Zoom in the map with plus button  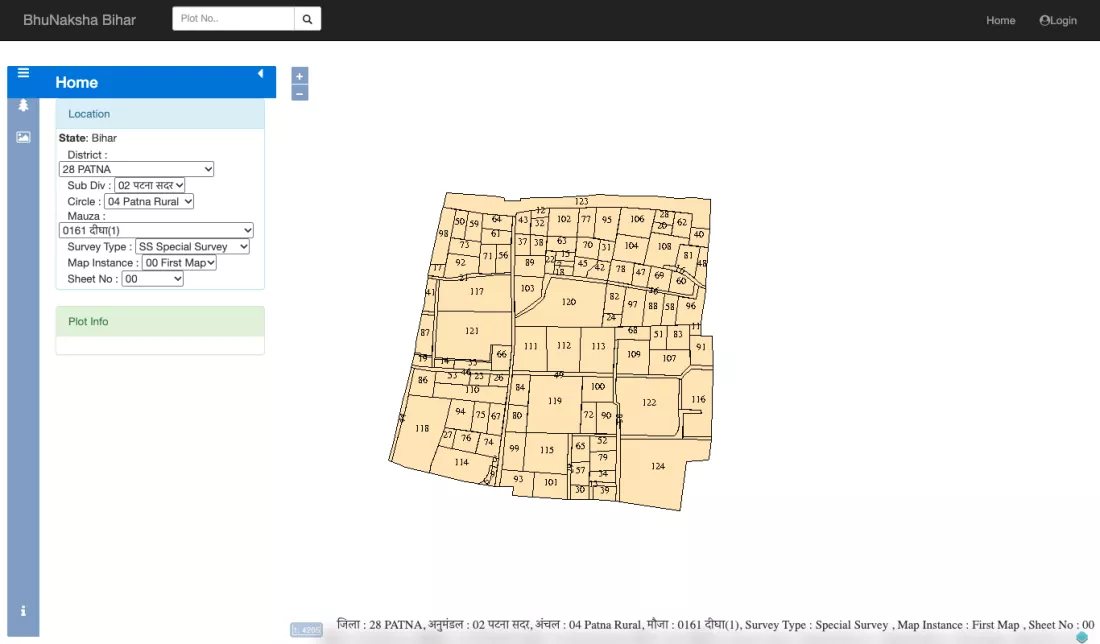[x=300, y=76]
